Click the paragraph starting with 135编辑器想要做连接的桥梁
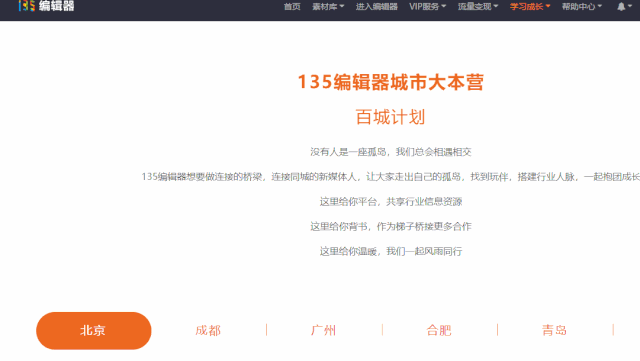This screenshot has width=640, height=361. click(x=391, y=177)
